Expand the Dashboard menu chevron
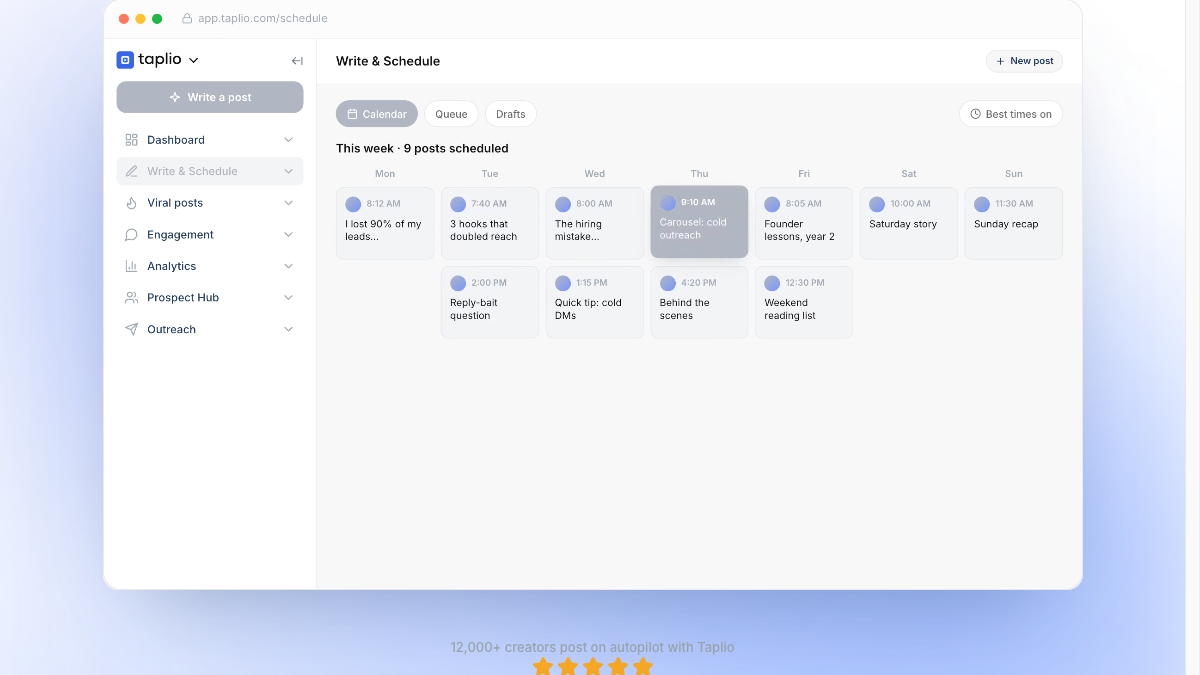The height and width of the screenshot is (675, 1200). (289, 140)
